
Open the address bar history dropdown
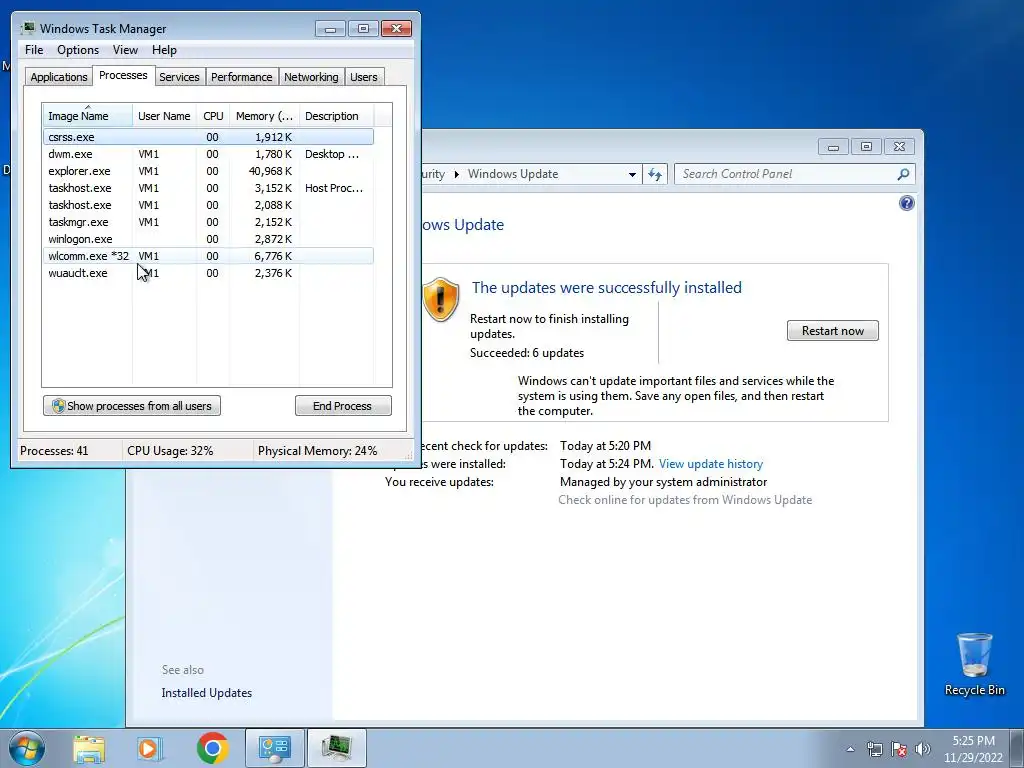click(x=632, y=174)
